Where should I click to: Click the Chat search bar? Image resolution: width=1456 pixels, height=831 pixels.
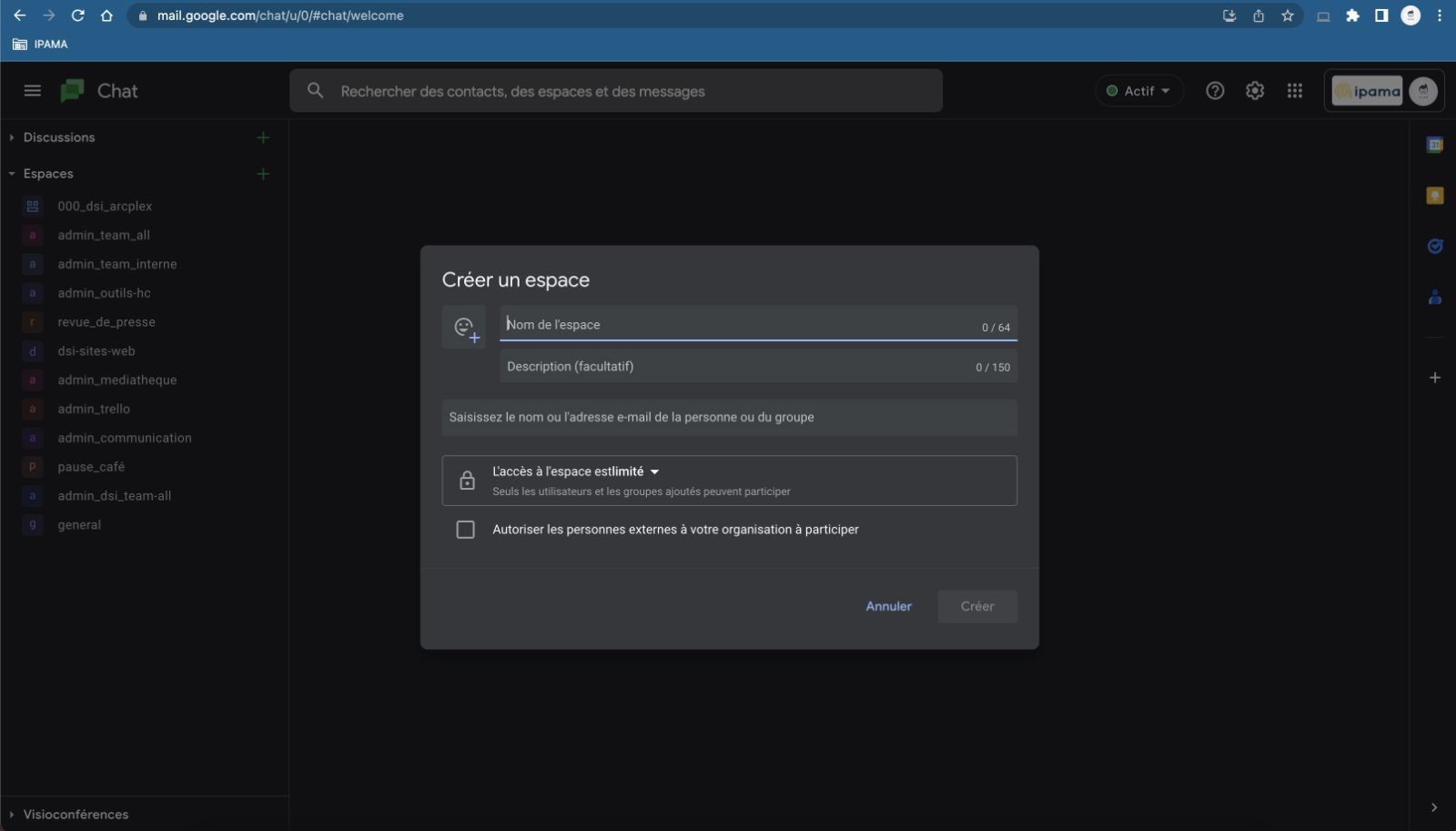(616, 91)
